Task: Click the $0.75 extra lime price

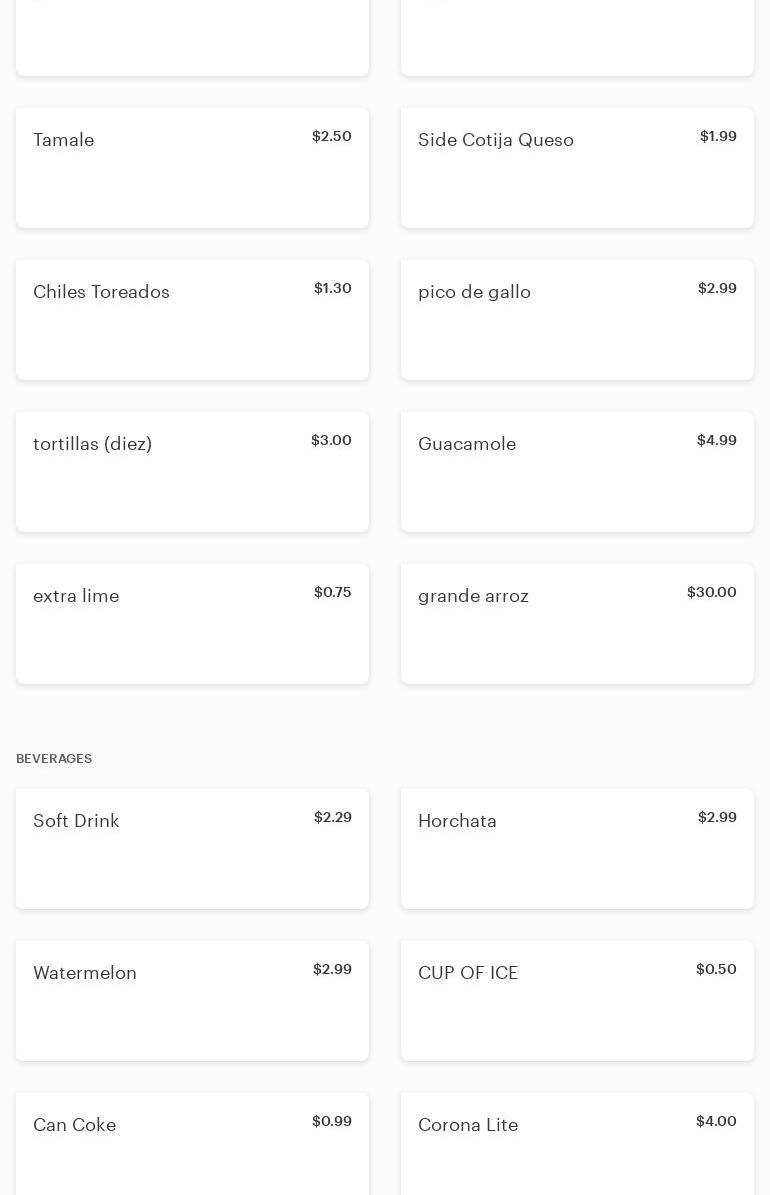Action: pos(332,592)
